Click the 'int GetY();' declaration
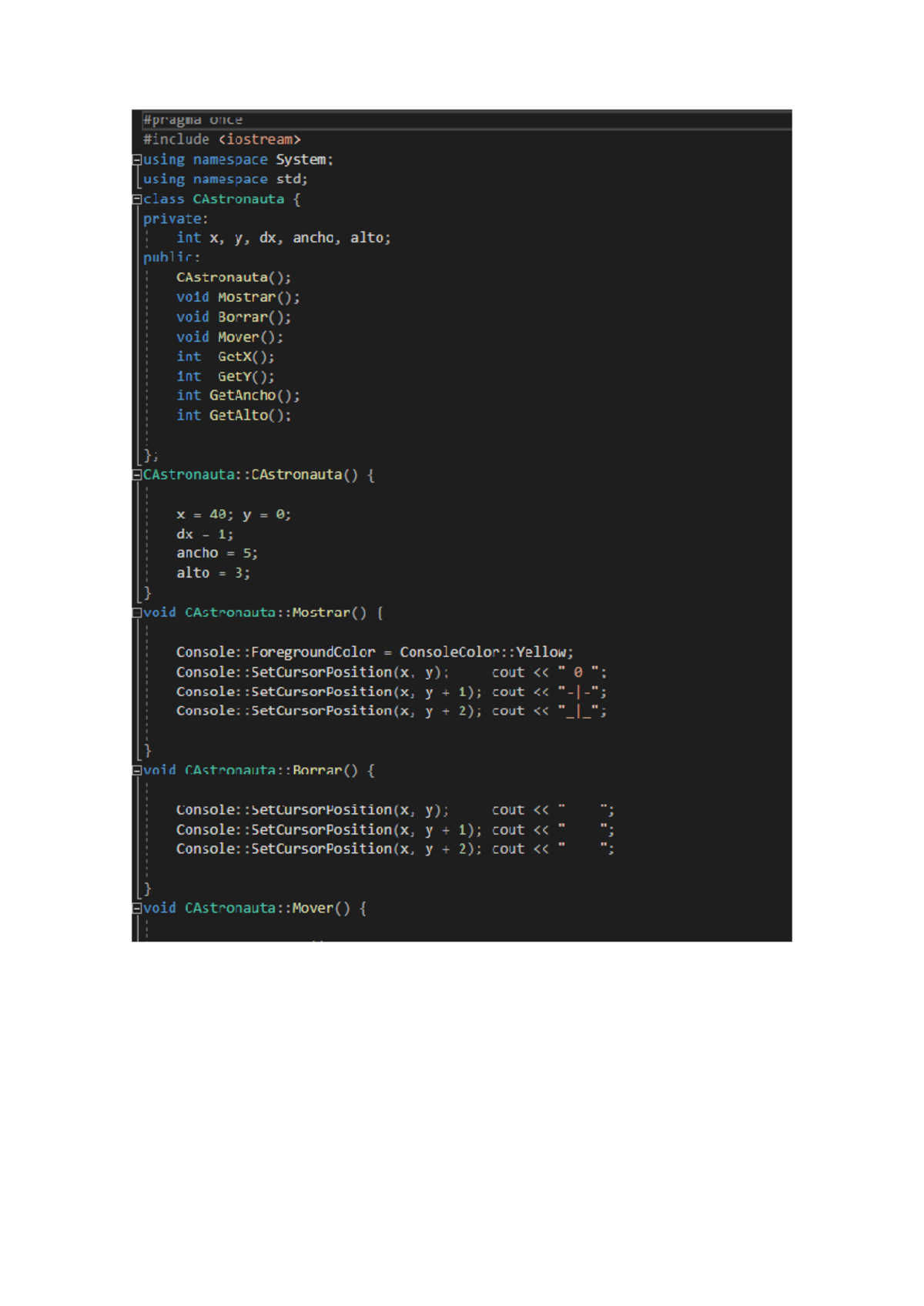The width and height of the screenshot is (924, 1306). [226, 377]
